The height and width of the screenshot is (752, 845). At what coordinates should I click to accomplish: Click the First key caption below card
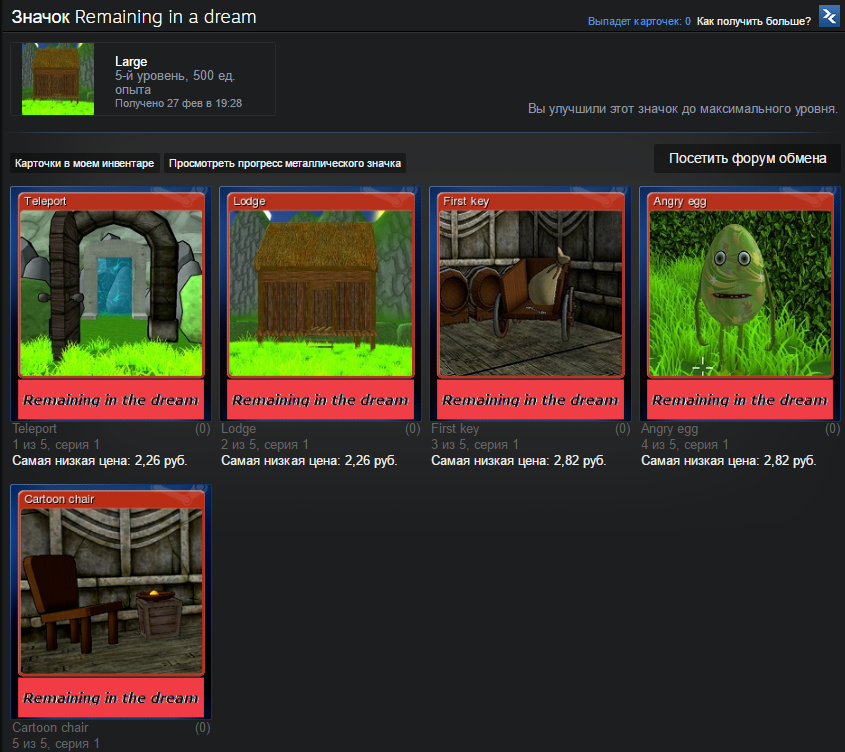[x=455, y=429]
